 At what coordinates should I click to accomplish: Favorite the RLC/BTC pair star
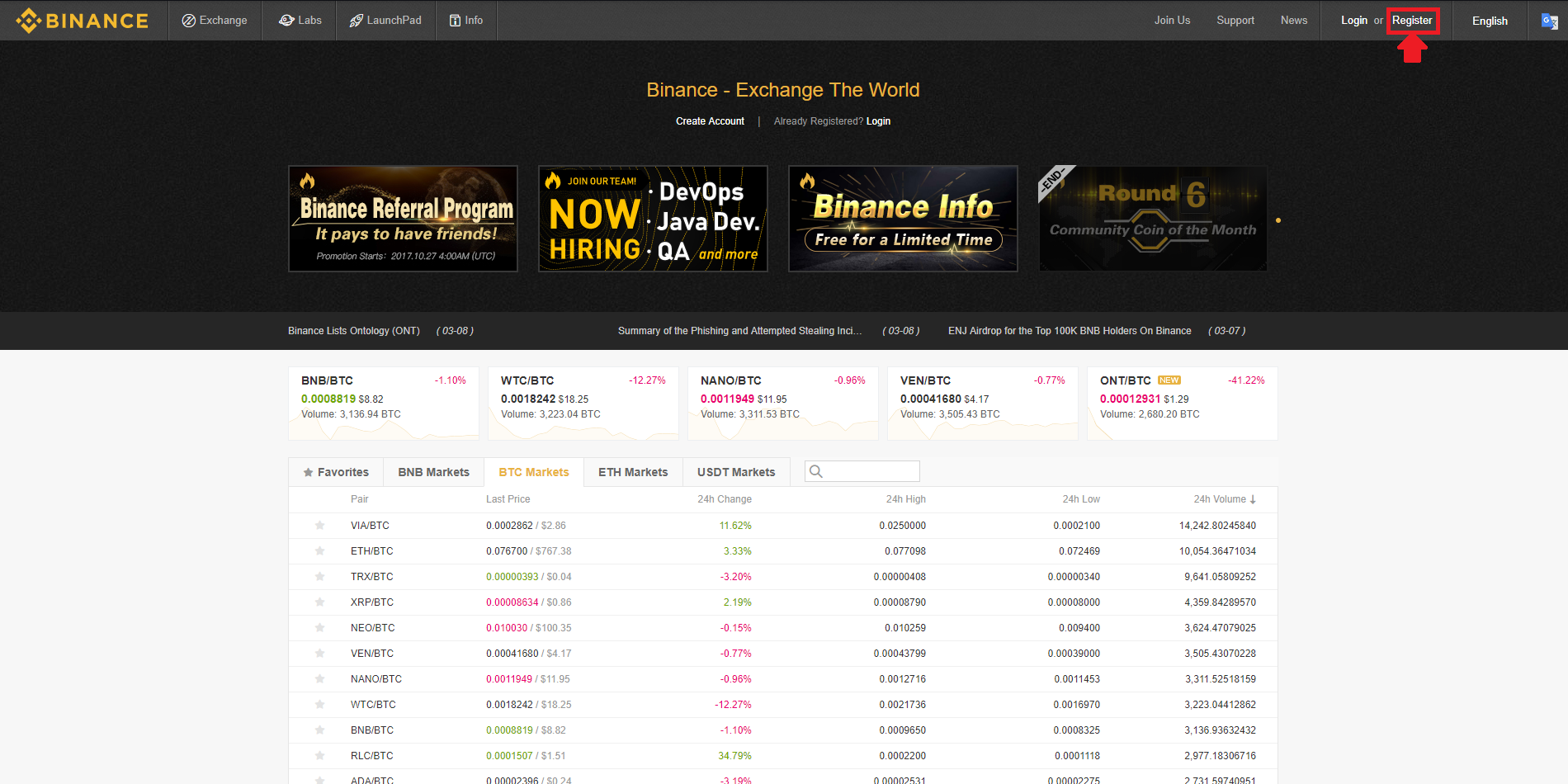320,756
